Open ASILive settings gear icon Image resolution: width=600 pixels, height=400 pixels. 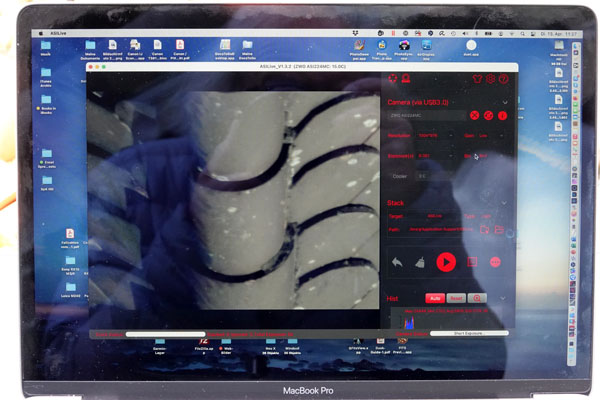[x=491, y=79]
